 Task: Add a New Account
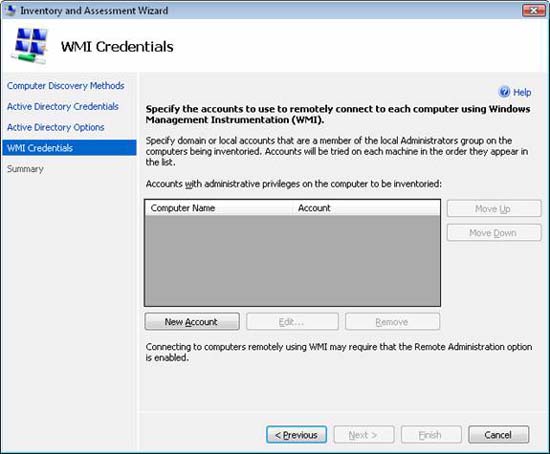pyautogui.click(x=192, y=322)
